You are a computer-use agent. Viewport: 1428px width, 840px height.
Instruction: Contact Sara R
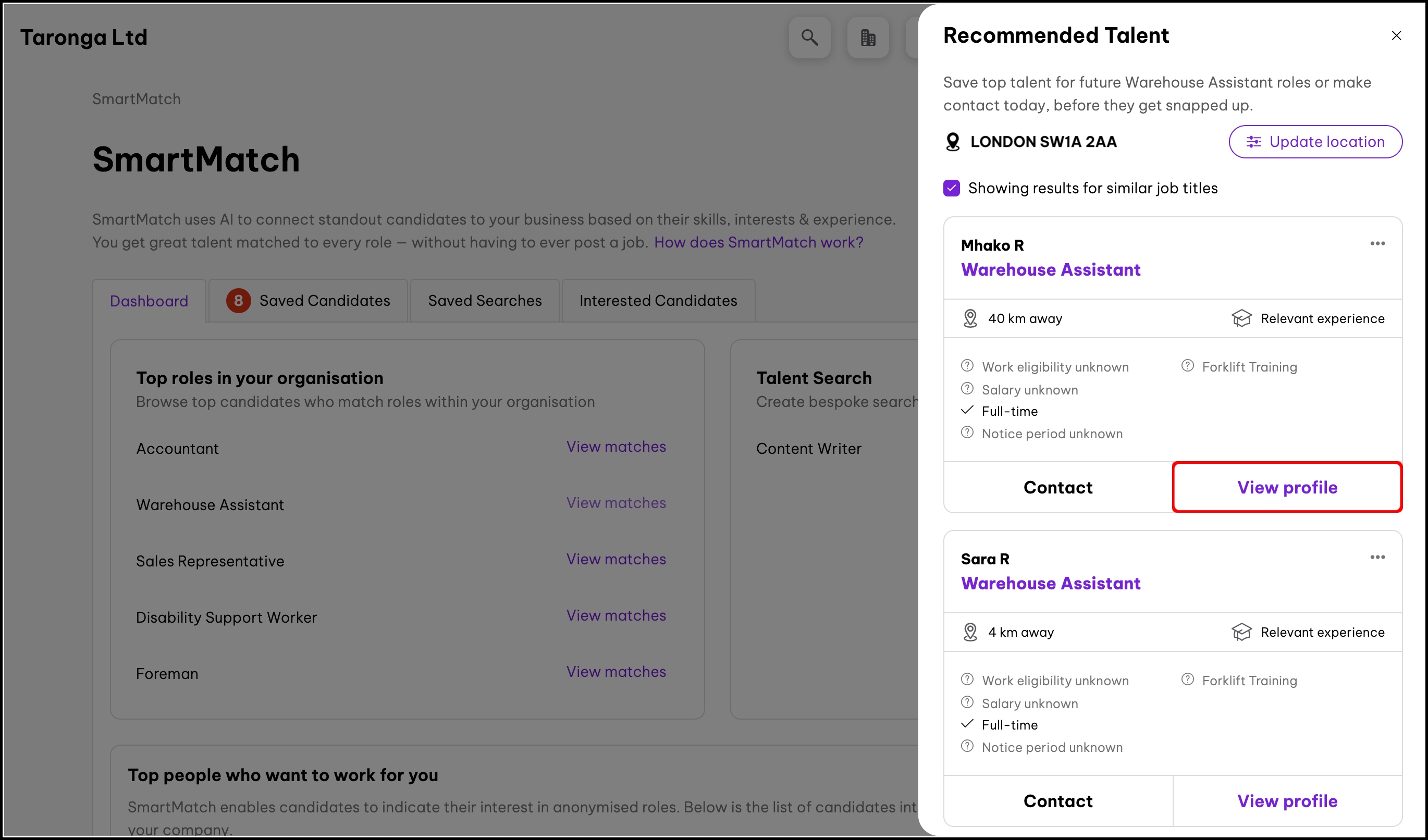pos(1057,801)
